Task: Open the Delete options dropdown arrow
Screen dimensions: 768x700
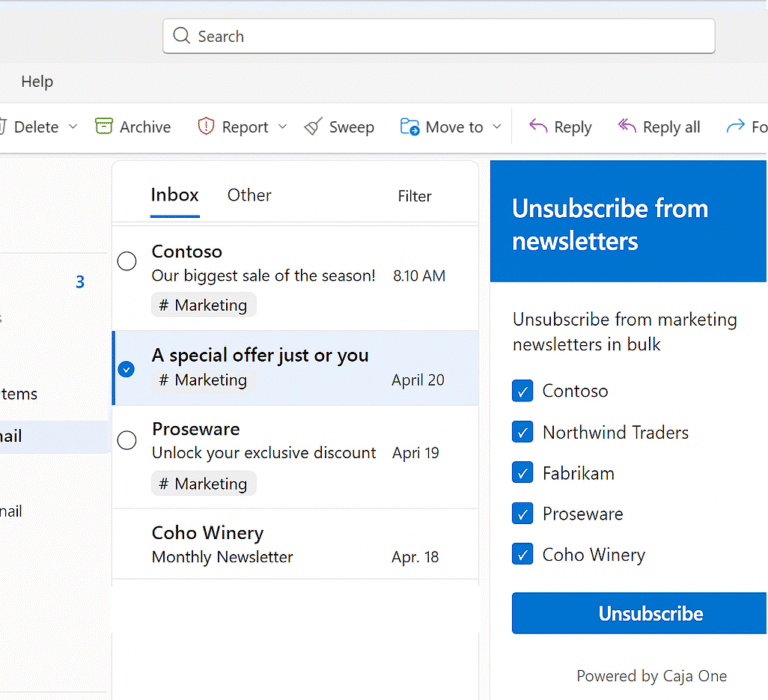Action: pos(73,126)
